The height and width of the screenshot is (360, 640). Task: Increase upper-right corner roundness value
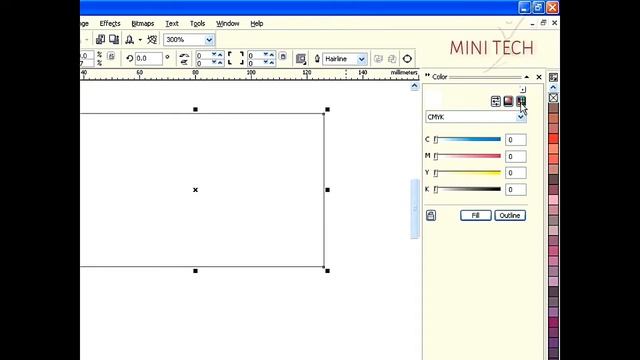[272, 54]
